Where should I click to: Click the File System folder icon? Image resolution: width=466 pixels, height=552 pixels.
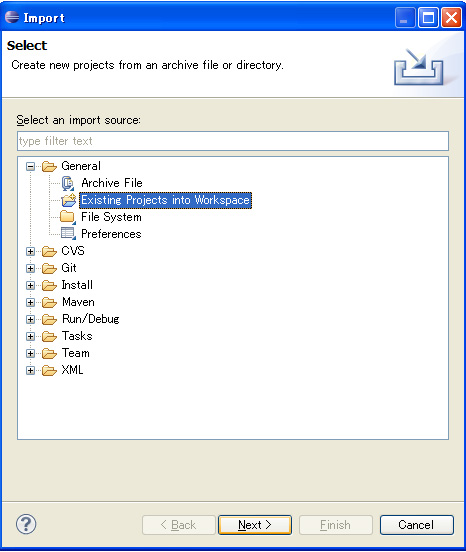pyautogui.click(x=68, y=217)
